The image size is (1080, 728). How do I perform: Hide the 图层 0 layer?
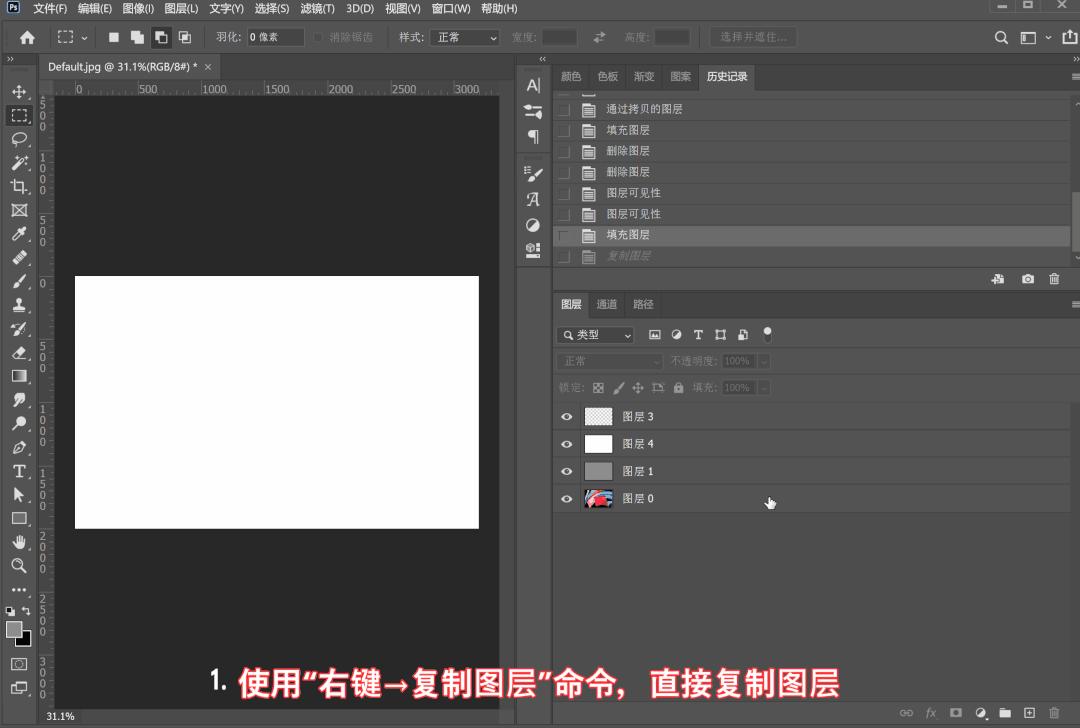point(566,497)
